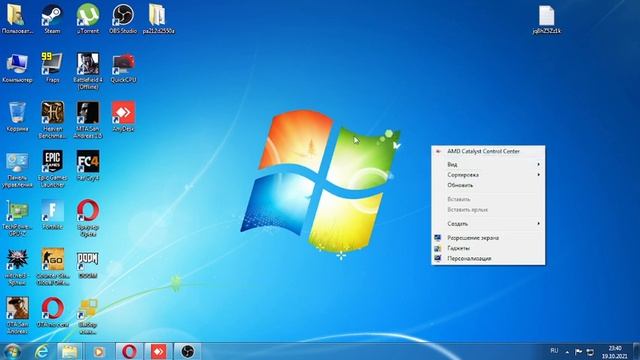Select the TechPowerUp GPU-Z shortcut
The width and height of the screenshot is (640, 360).
coord(17,218)
